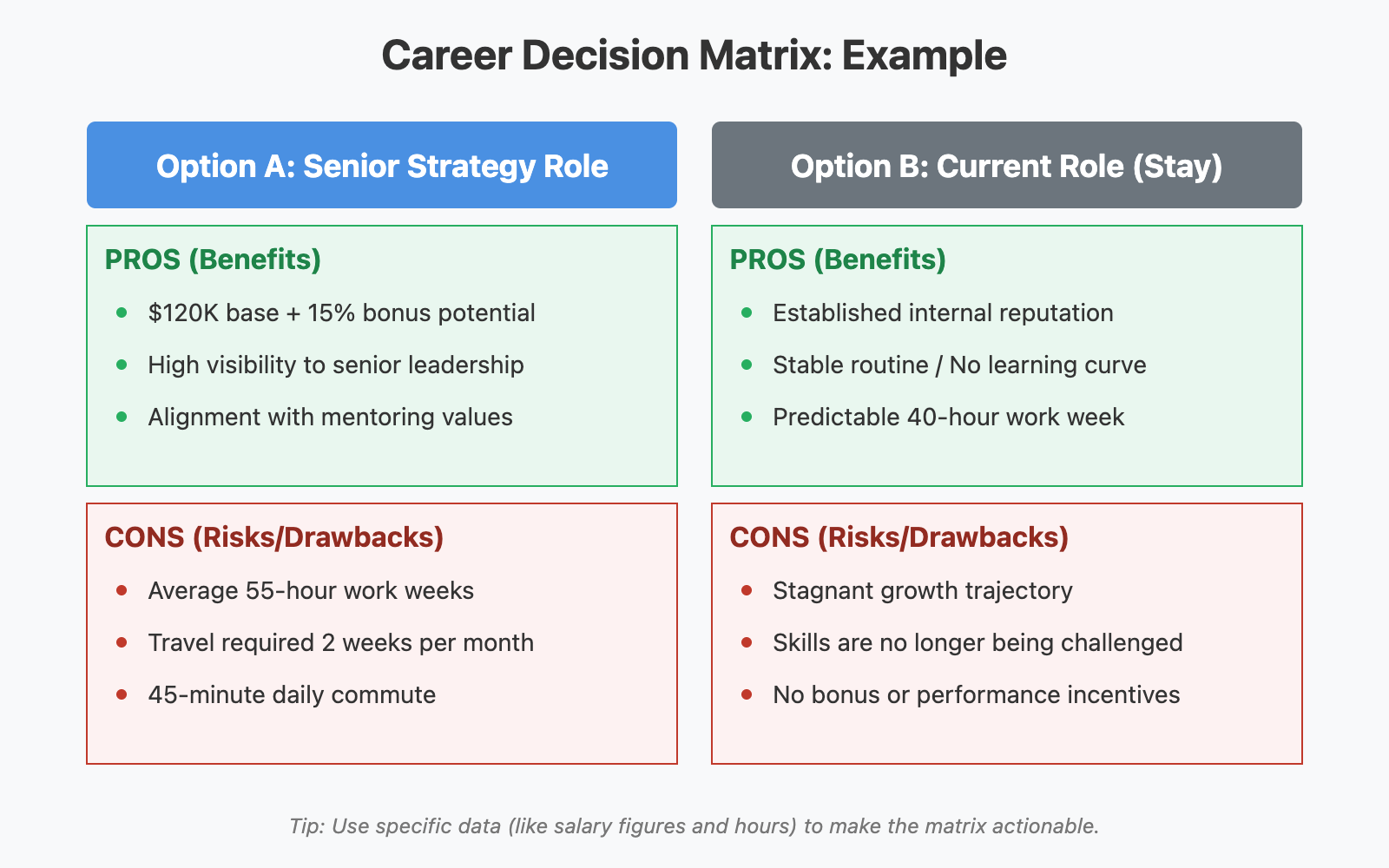
Task: Select the '45-minute daily commute' item
Action: pyautogui.click(x=292, y=694)
